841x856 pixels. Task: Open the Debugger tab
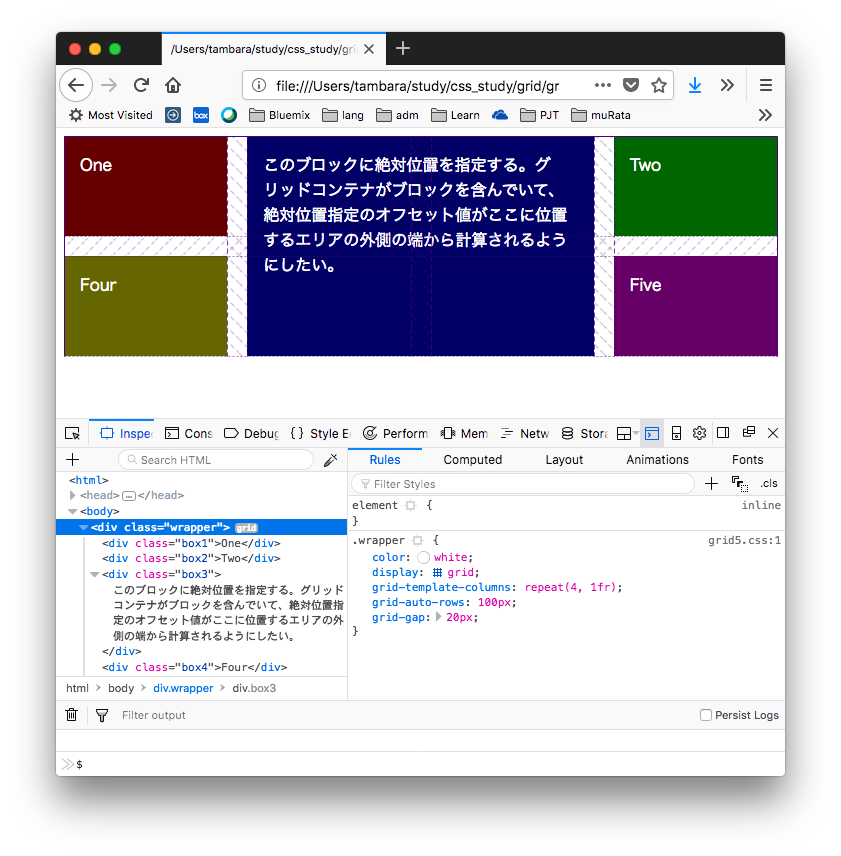pos(252,433)
